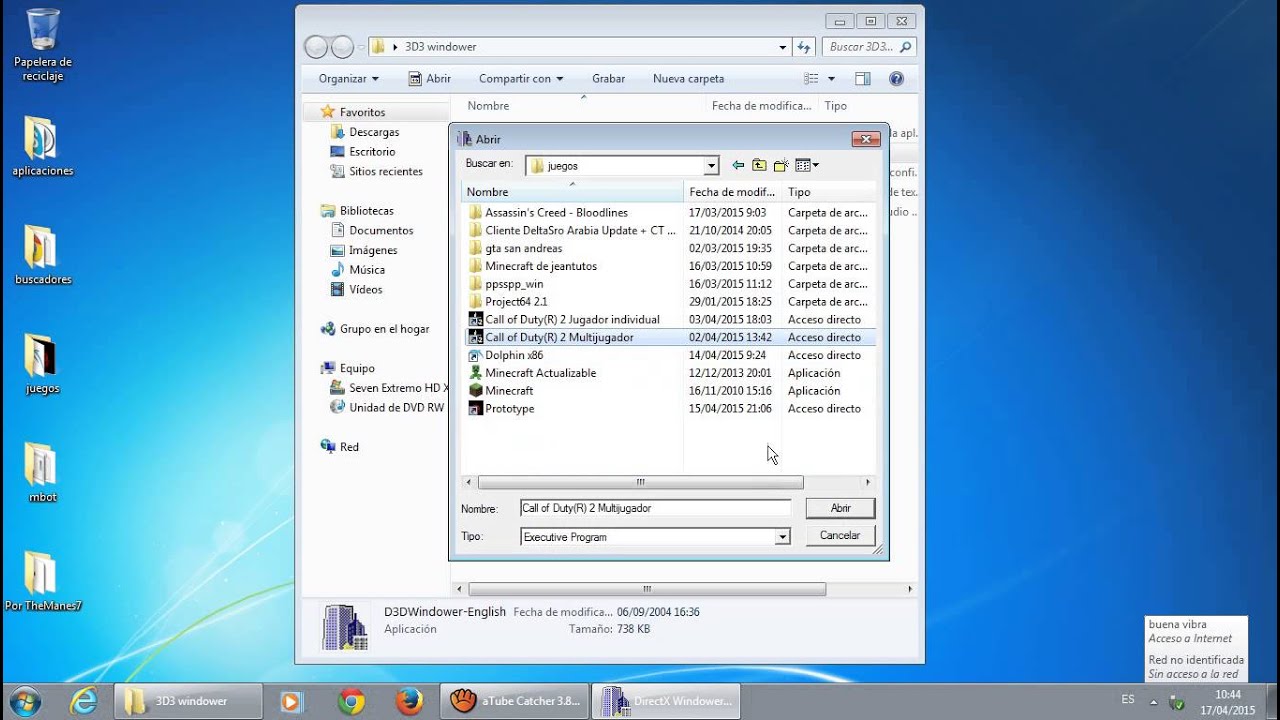Click Abrir in the Explorer toolbar

pos(430,78)
